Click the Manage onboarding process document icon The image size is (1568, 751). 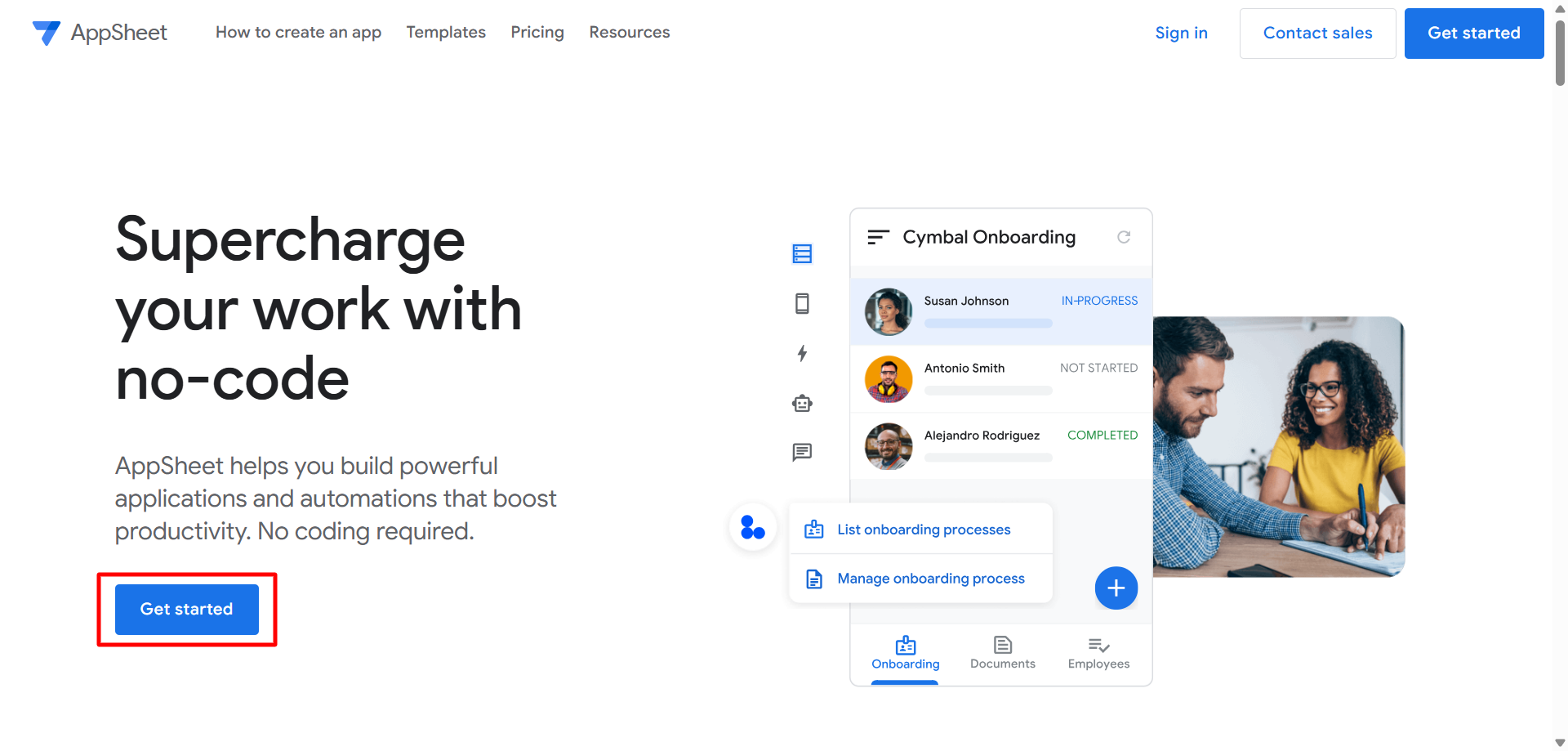[813, 579]
